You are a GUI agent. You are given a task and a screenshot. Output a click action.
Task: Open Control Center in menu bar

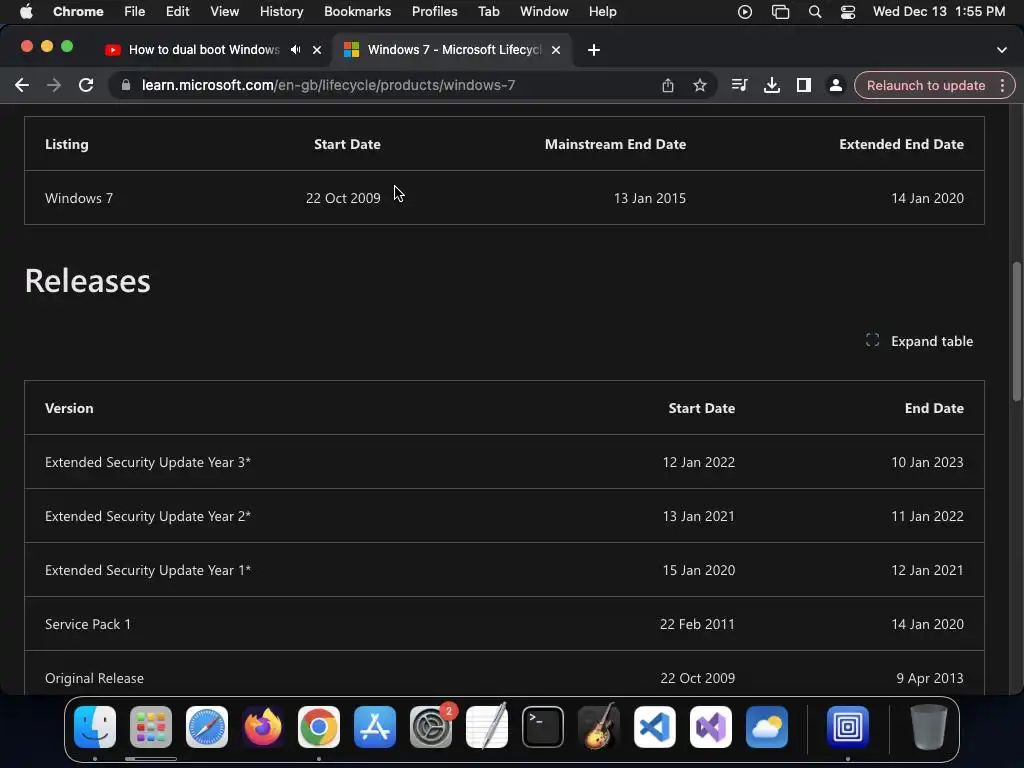click(x=848, y=12)
